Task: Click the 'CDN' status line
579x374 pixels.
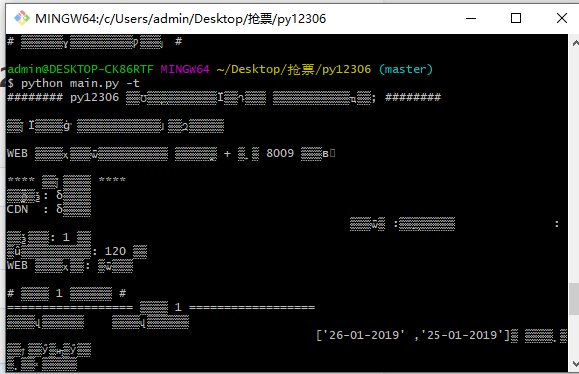Action: [49, 209]
